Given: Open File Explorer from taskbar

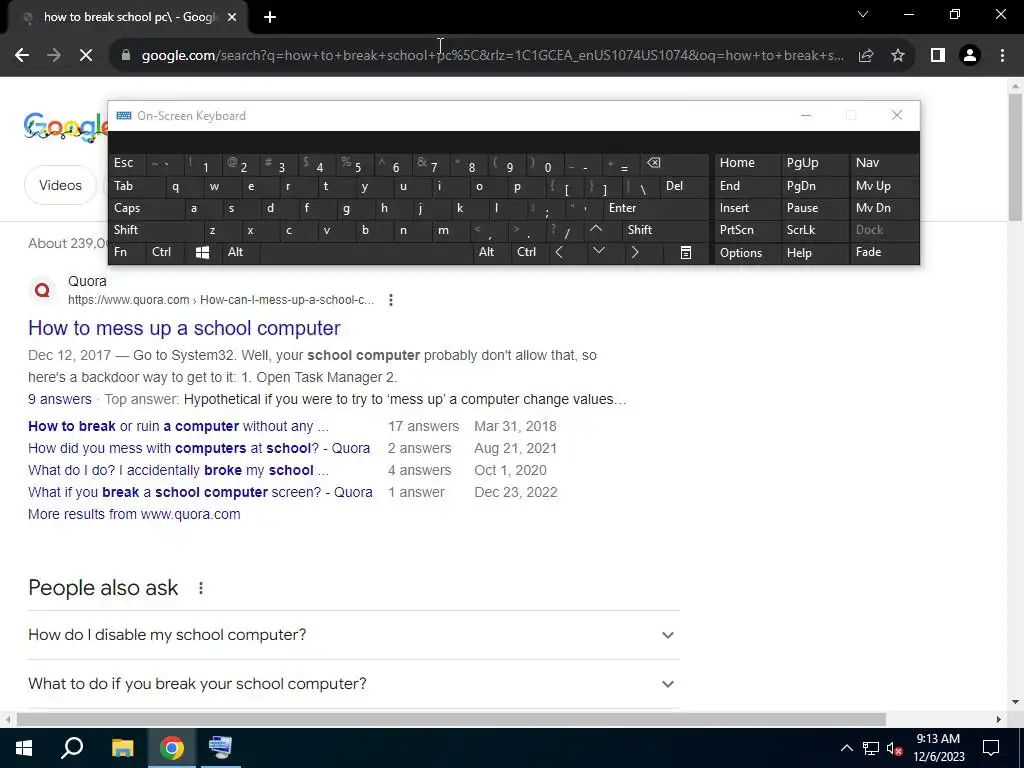Looking at the screenshot, I should [122, 747].
